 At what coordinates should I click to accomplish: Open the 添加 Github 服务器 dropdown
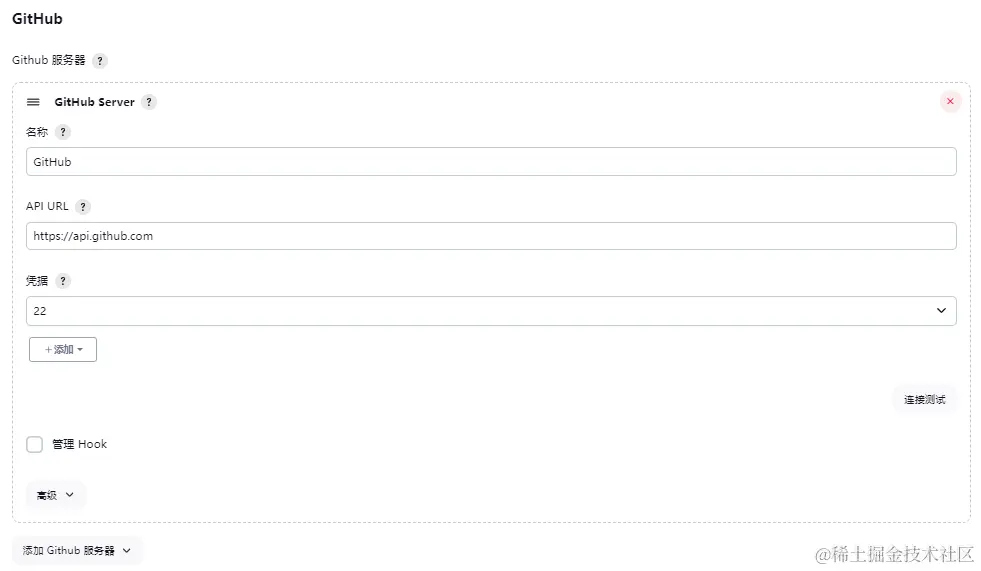coord(77,551)
